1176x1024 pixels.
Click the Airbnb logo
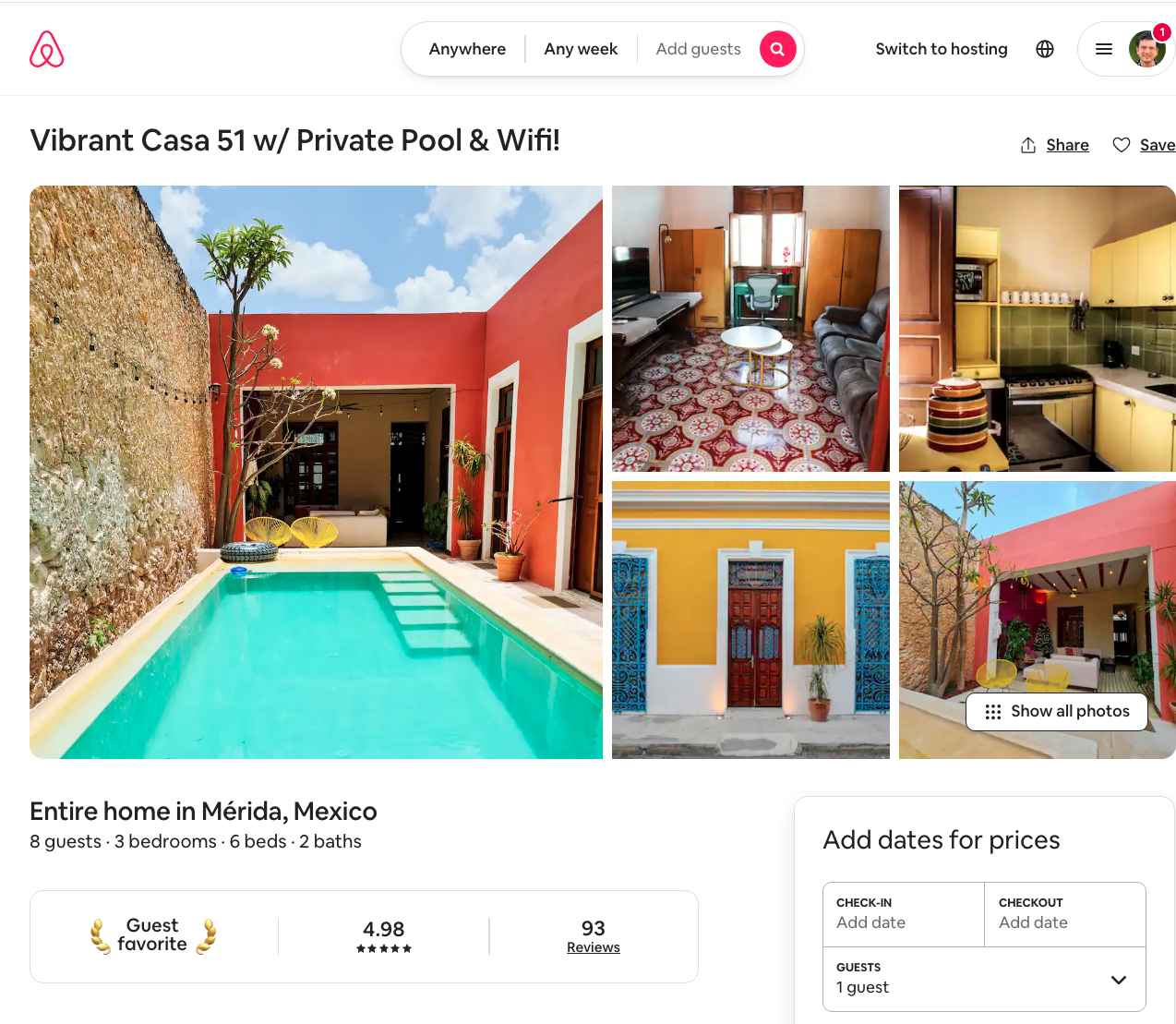[47, 49]
